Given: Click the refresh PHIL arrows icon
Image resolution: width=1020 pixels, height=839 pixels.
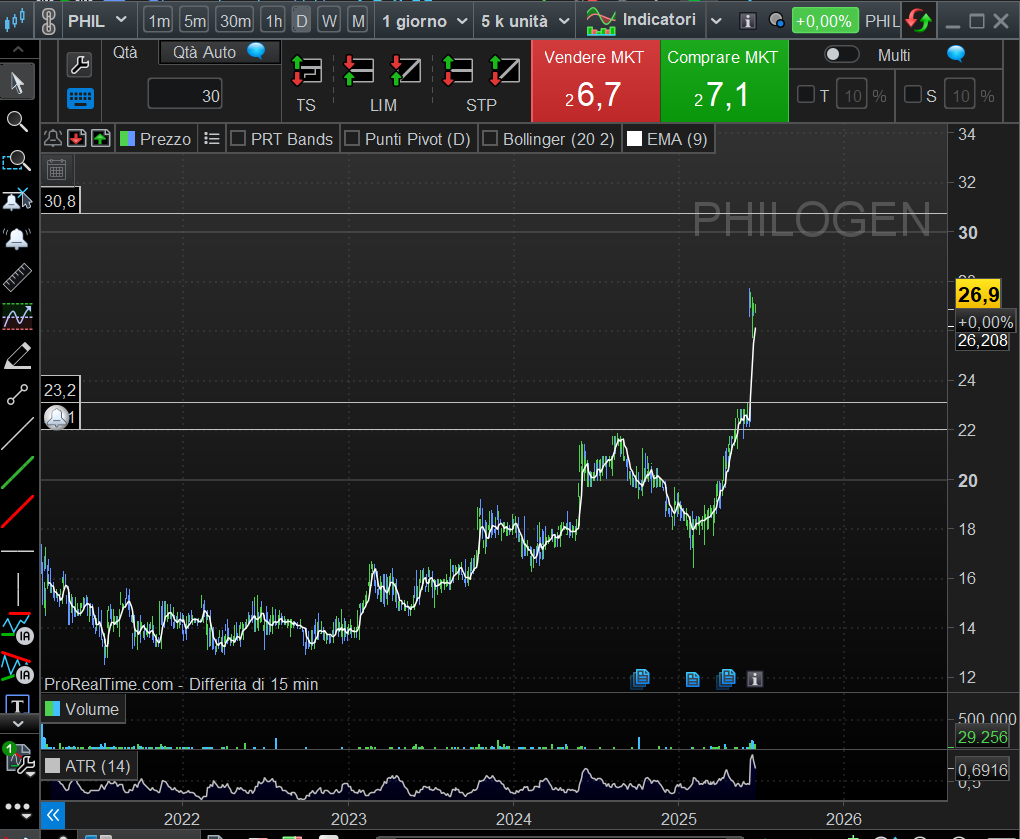Looking at the screenshot, I should pos(919,21).
